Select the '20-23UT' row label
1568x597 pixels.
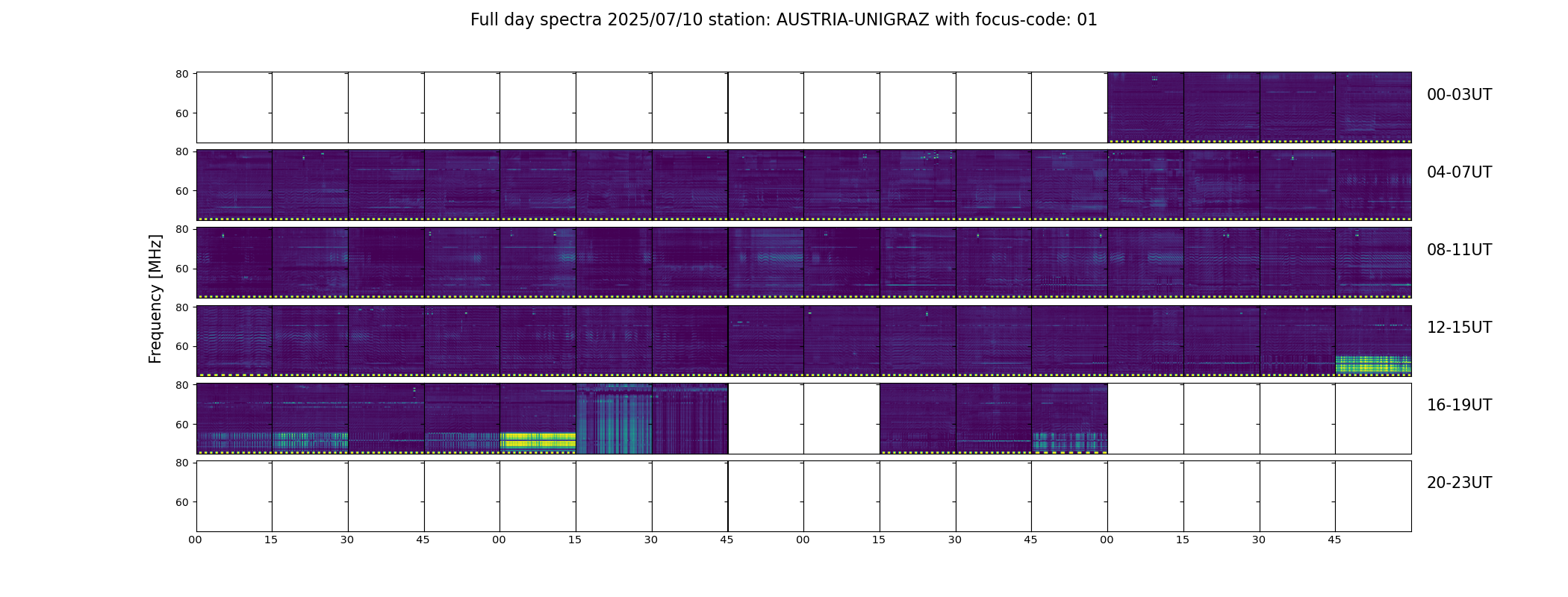click(1459, 483)
